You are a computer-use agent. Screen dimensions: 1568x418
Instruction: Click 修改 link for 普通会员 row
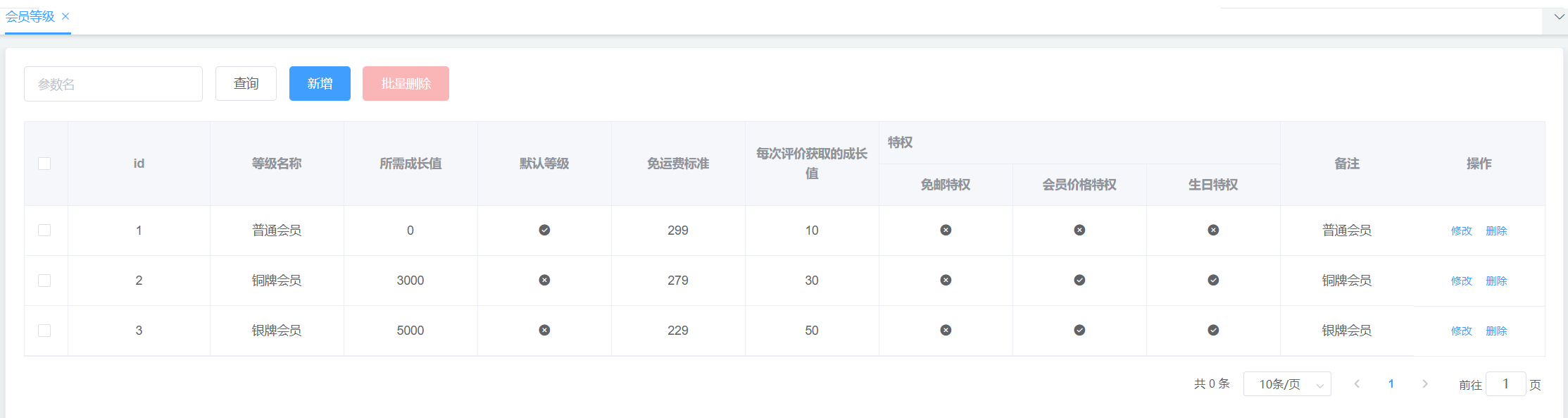(1462, 231)
